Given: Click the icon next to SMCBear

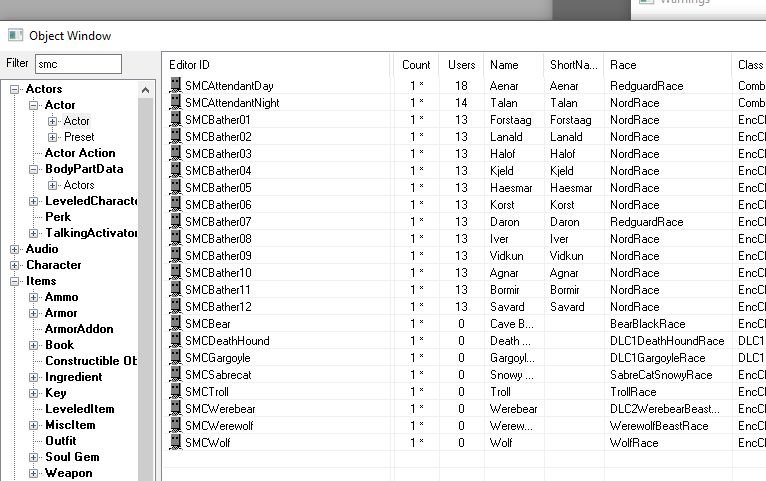Looking at the screenshot, I should 175,323.
